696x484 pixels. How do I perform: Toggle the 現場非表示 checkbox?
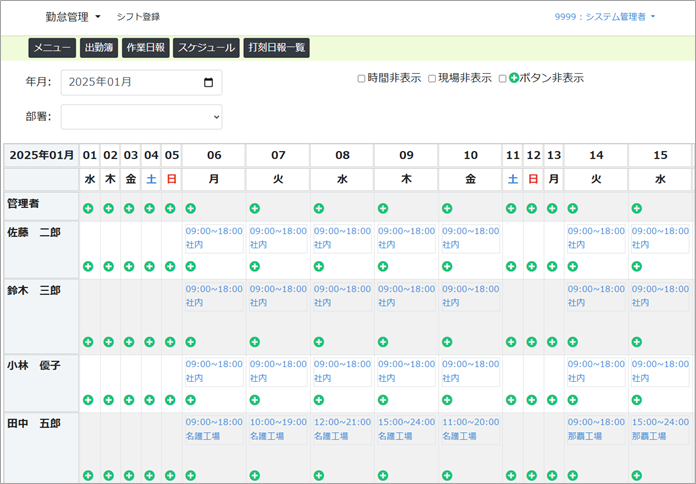click(432, 78)
